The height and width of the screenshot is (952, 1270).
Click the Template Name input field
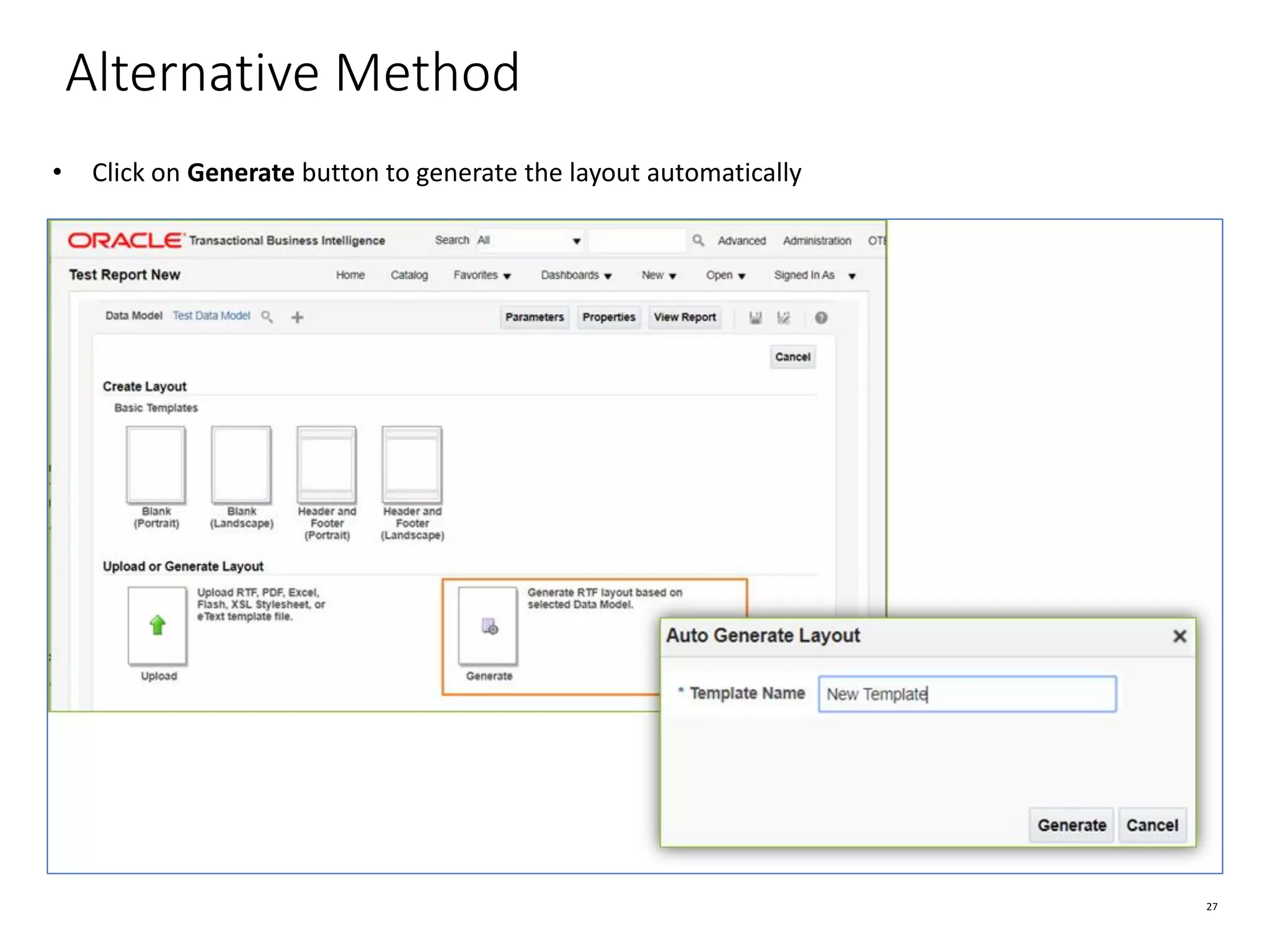coord(967,694)
